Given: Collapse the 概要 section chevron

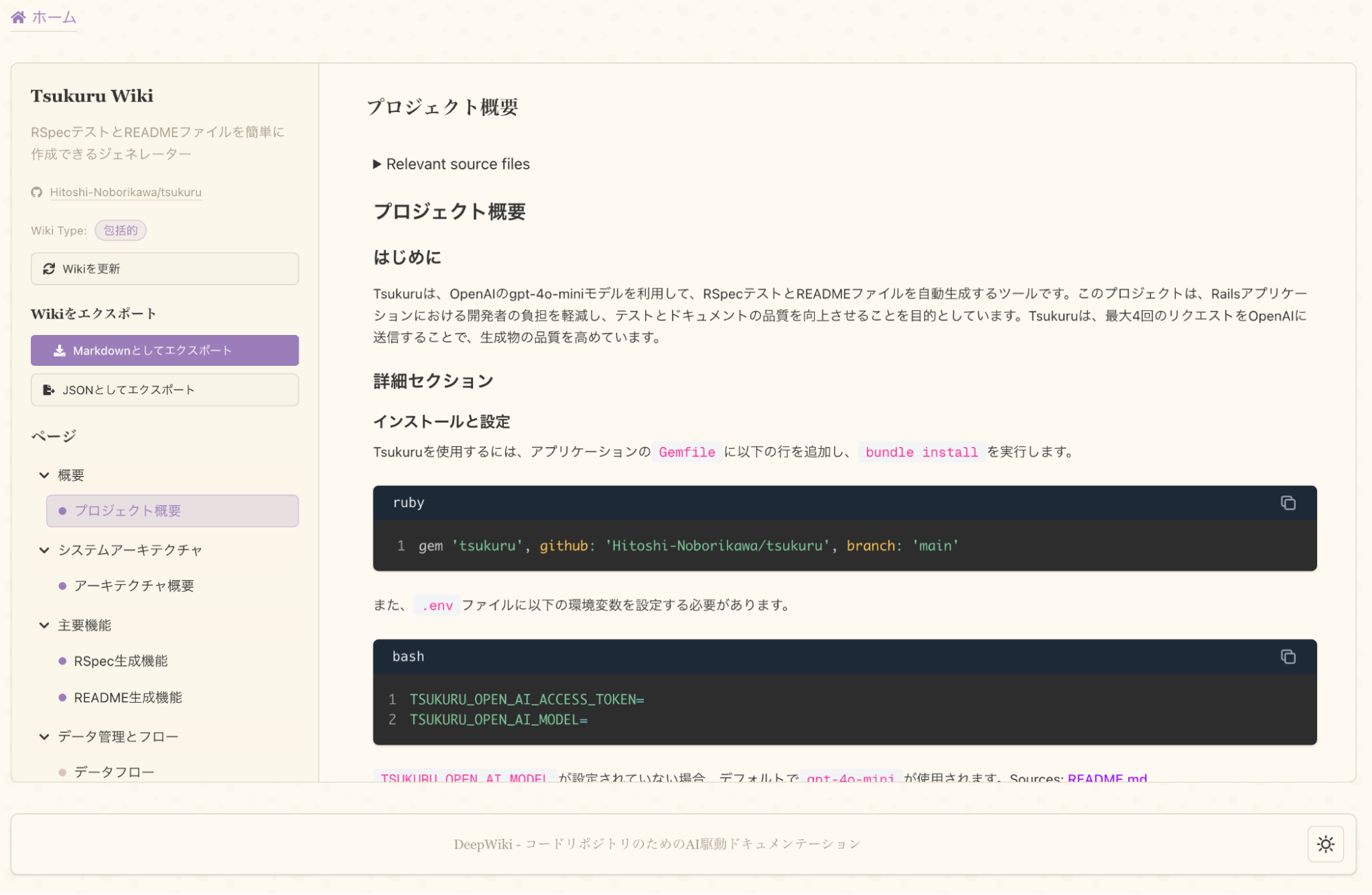Looking at the screenshot, I should click(45, 475).
